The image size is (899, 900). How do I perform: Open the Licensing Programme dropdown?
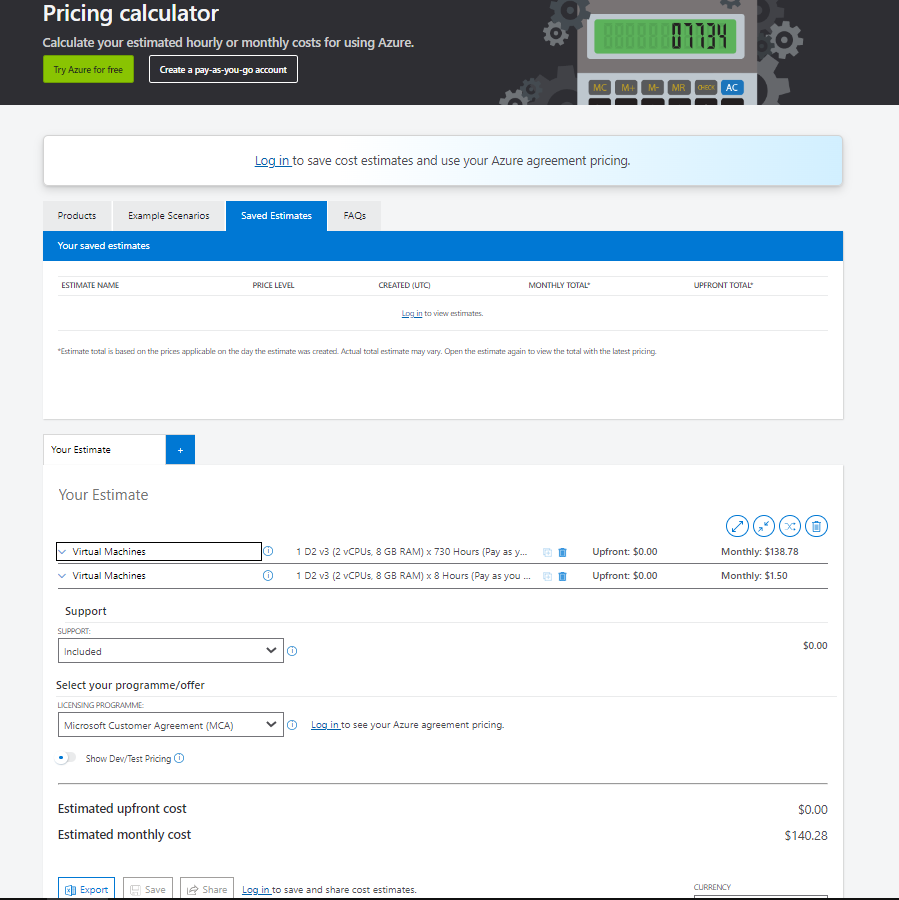pos(170,725)
